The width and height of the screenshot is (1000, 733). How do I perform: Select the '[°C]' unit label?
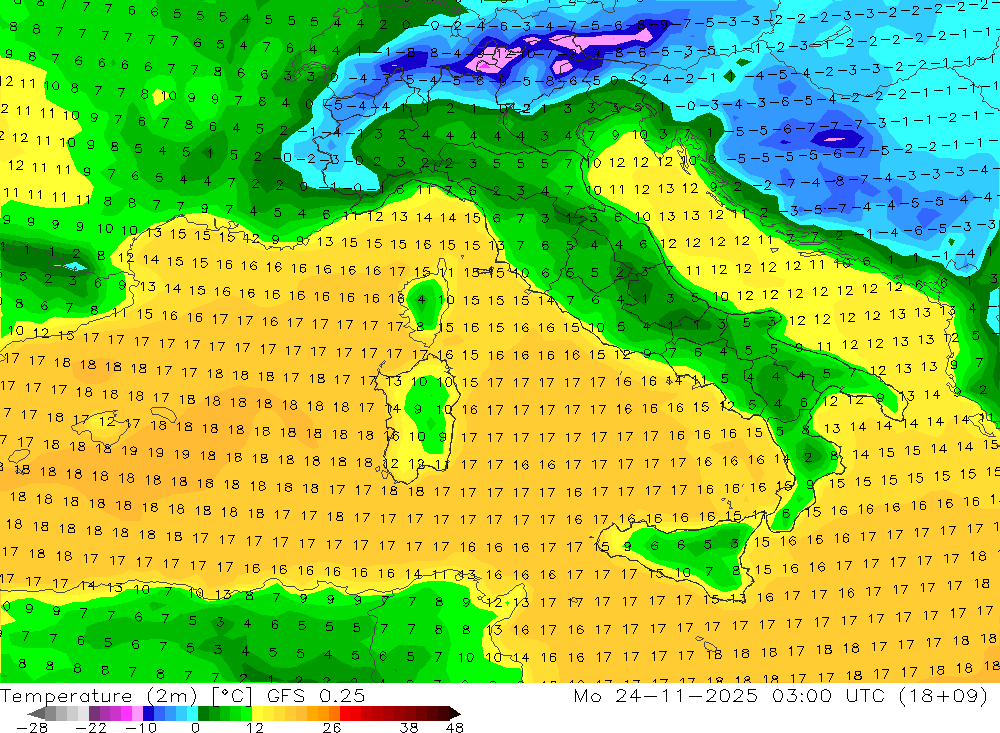(232, 696)
